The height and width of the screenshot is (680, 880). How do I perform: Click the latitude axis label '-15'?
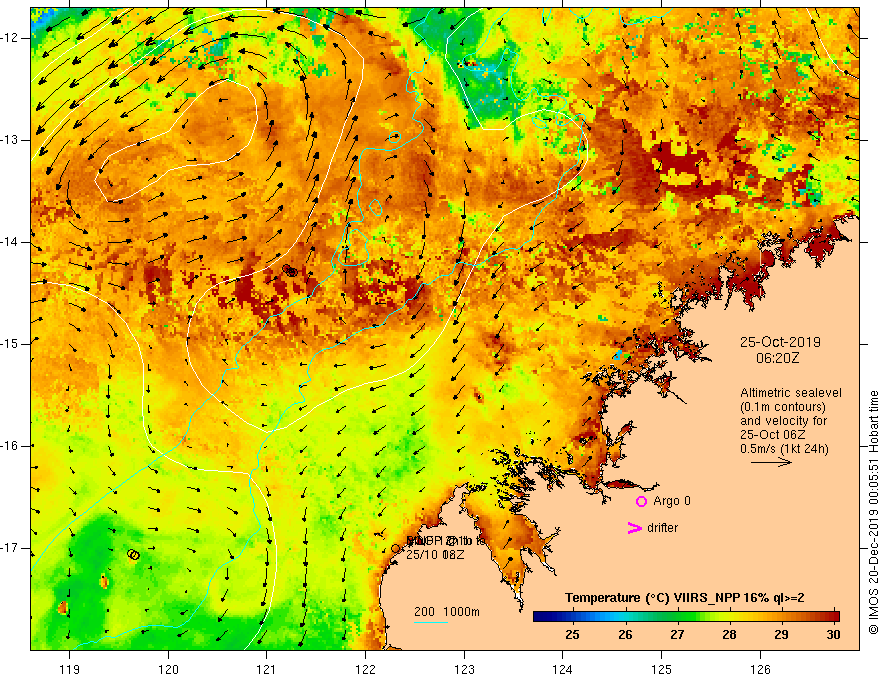pyautogui.click(x=10, y=344)
